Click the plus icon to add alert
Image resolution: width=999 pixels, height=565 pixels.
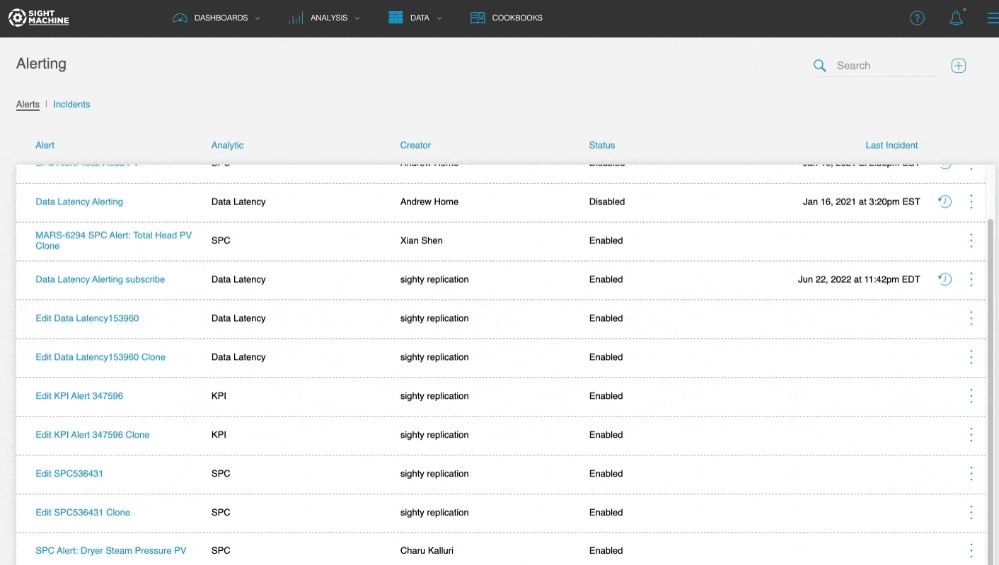coord(958,65)
